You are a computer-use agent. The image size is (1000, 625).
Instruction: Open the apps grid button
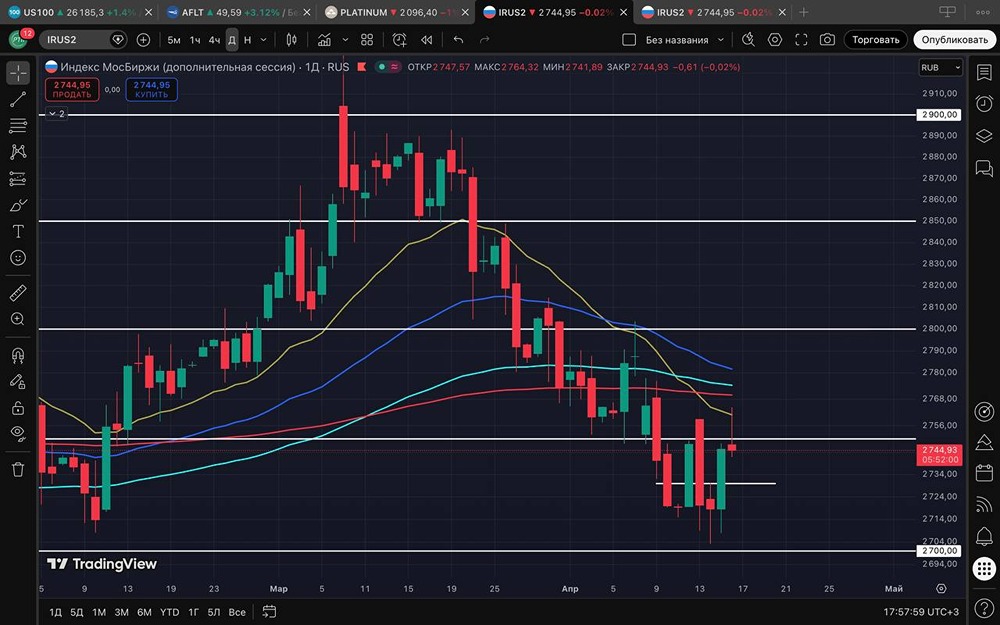click(984, 568)
